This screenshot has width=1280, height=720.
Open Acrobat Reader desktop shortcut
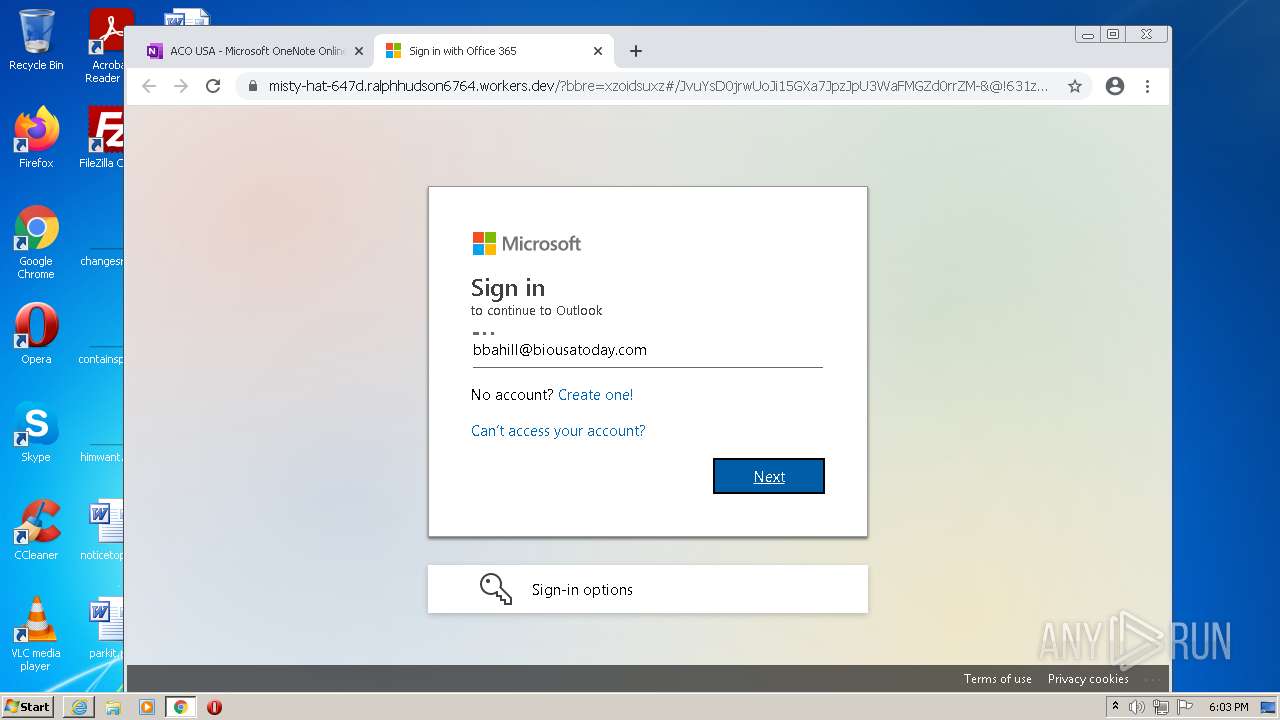106,46
